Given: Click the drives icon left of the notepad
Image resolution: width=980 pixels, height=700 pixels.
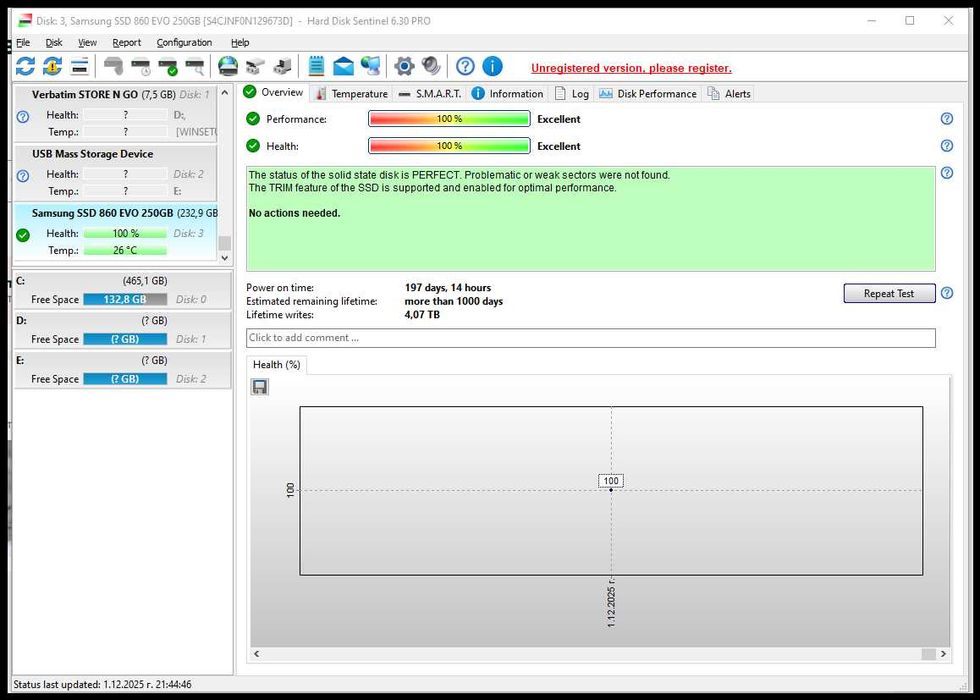Looking at the screenshot, I should click(x=282, y=66).
